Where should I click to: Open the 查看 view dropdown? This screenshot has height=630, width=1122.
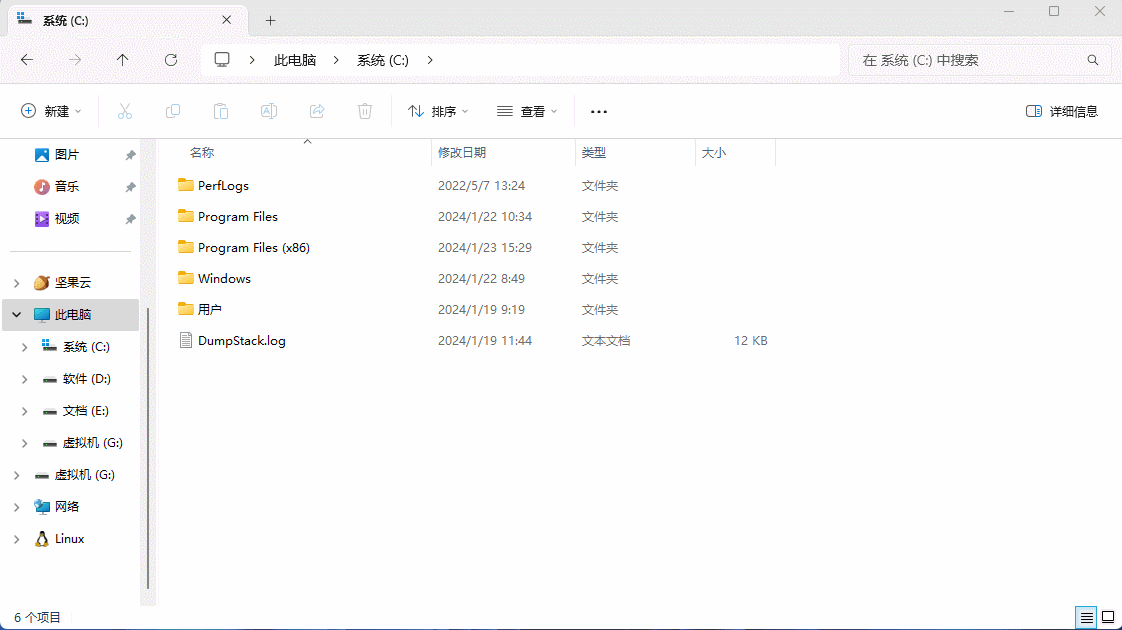pos(527,111)
